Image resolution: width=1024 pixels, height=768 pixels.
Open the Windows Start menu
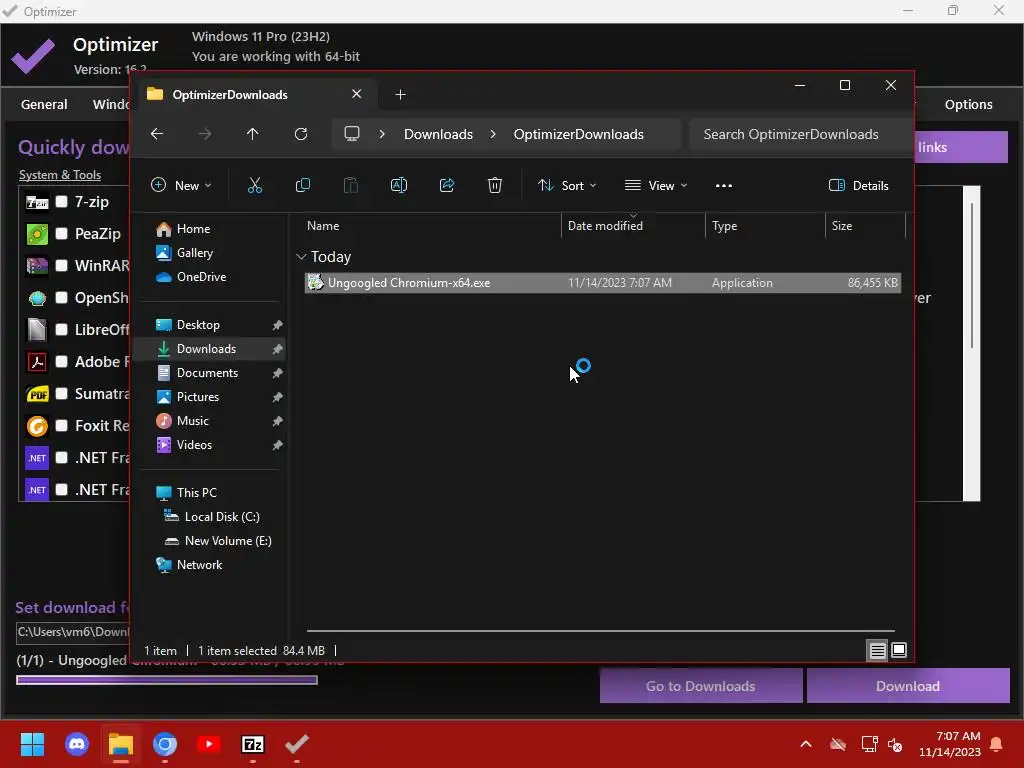coord(33,744)
